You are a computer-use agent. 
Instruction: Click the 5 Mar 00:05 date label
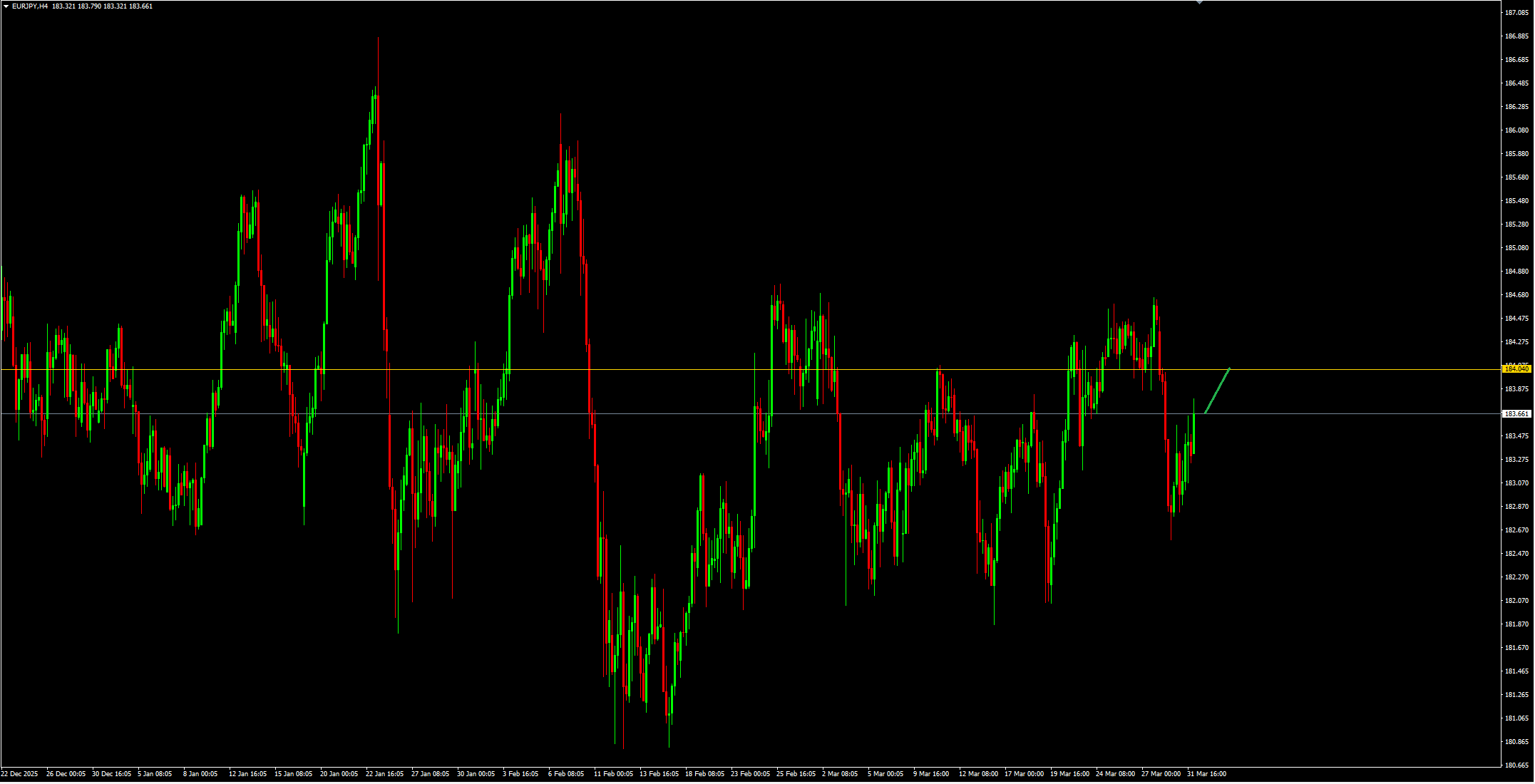(x=885, y=774)
